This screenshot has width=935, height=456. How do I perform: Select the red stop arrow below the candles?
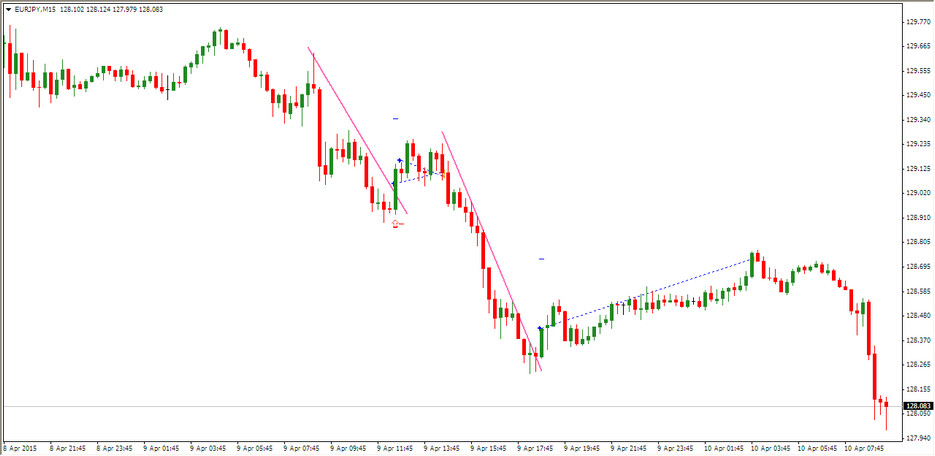[396, 223]
